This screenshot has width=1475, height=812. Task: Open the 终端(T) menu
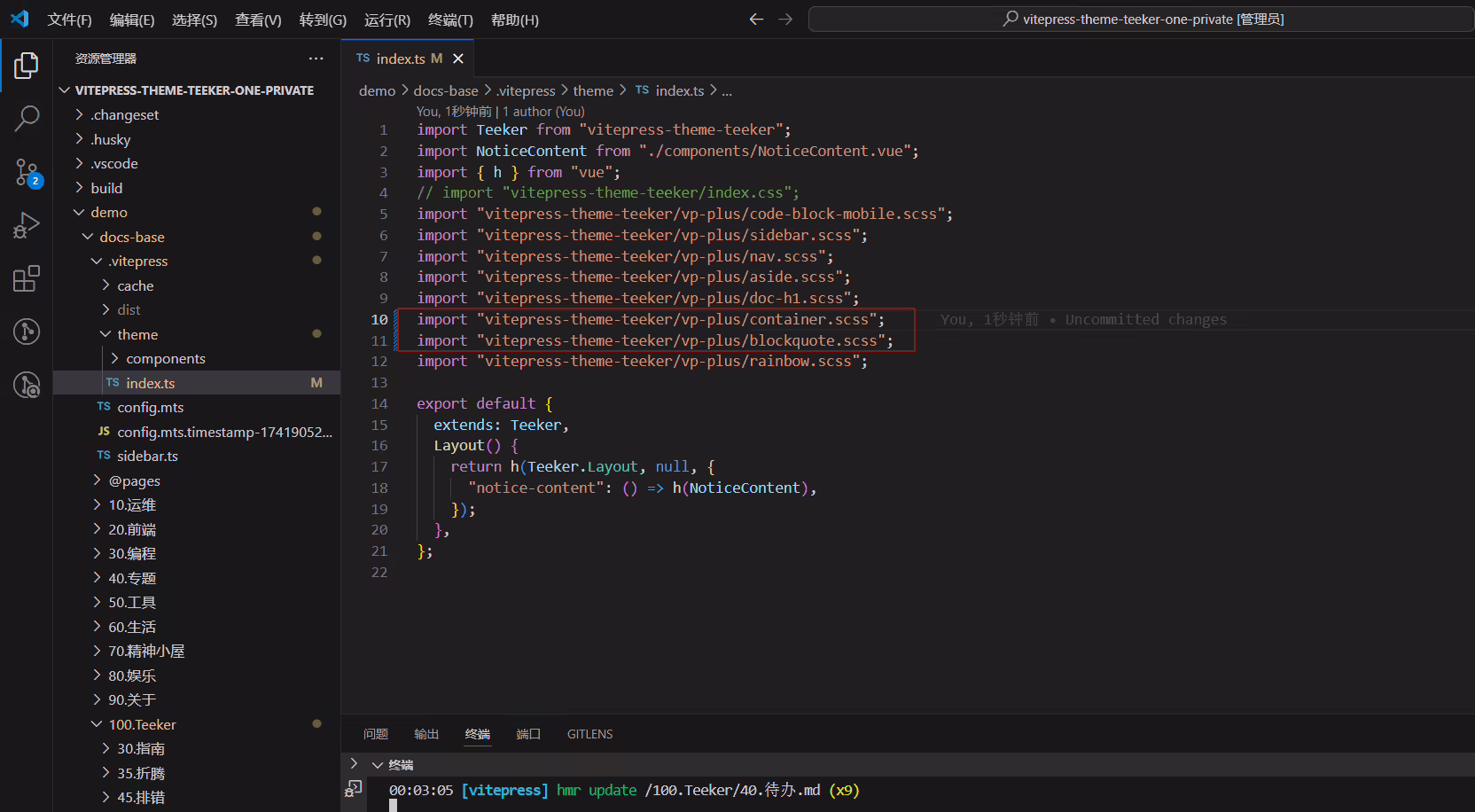[450, 20]
